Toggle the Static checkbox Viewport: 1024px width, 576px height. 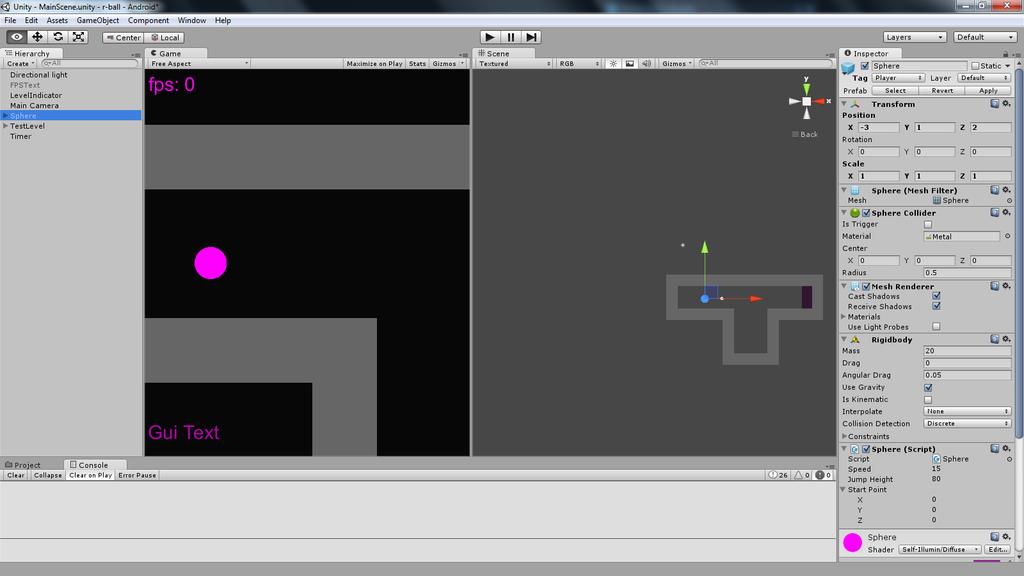(975, 66)
